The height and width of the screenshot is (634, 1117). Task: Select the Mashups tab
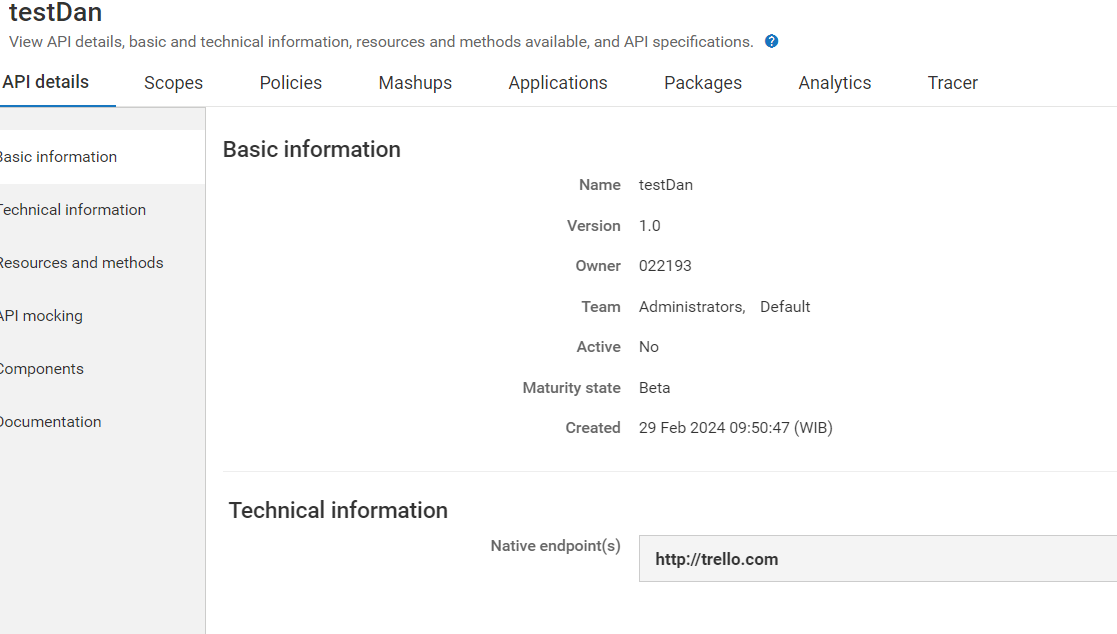tap(415, 83)
